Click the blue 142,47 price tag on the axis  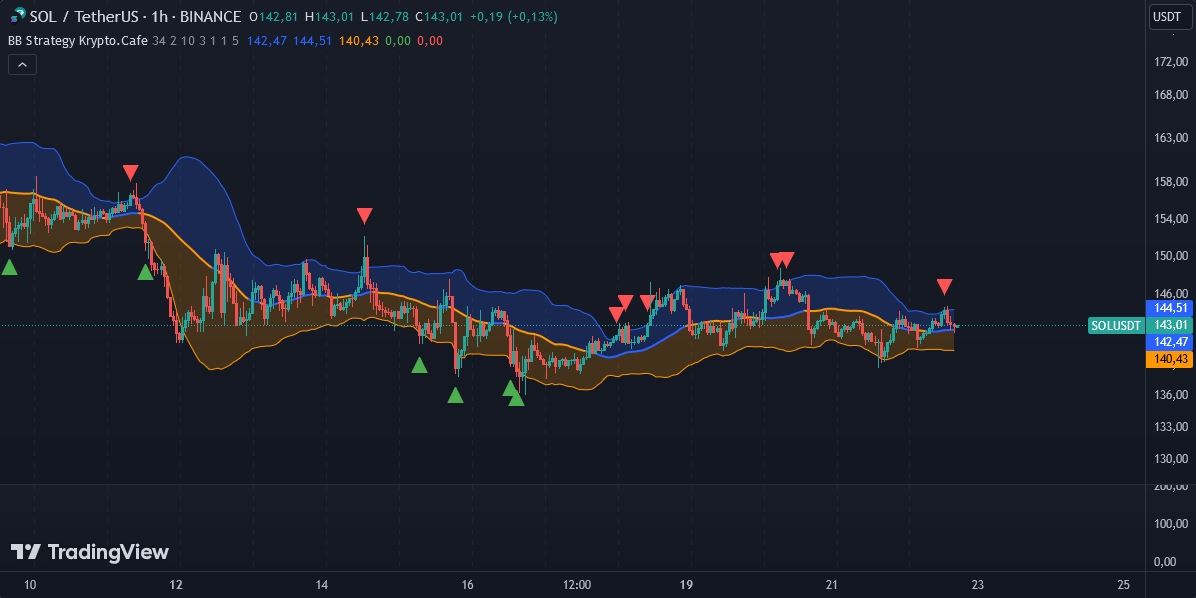pos(1170,342)
